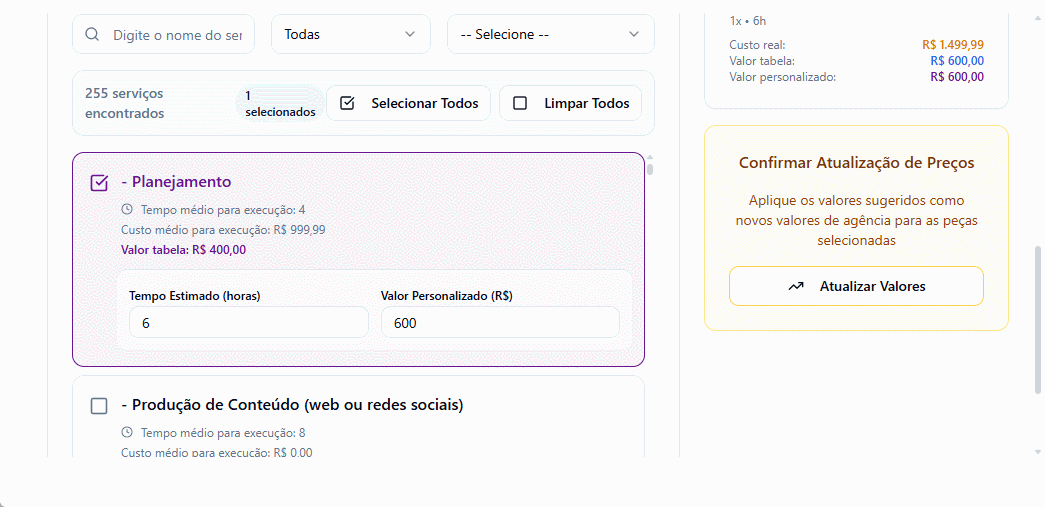Open the Todas filter dropdown

(x=350, y=34)
